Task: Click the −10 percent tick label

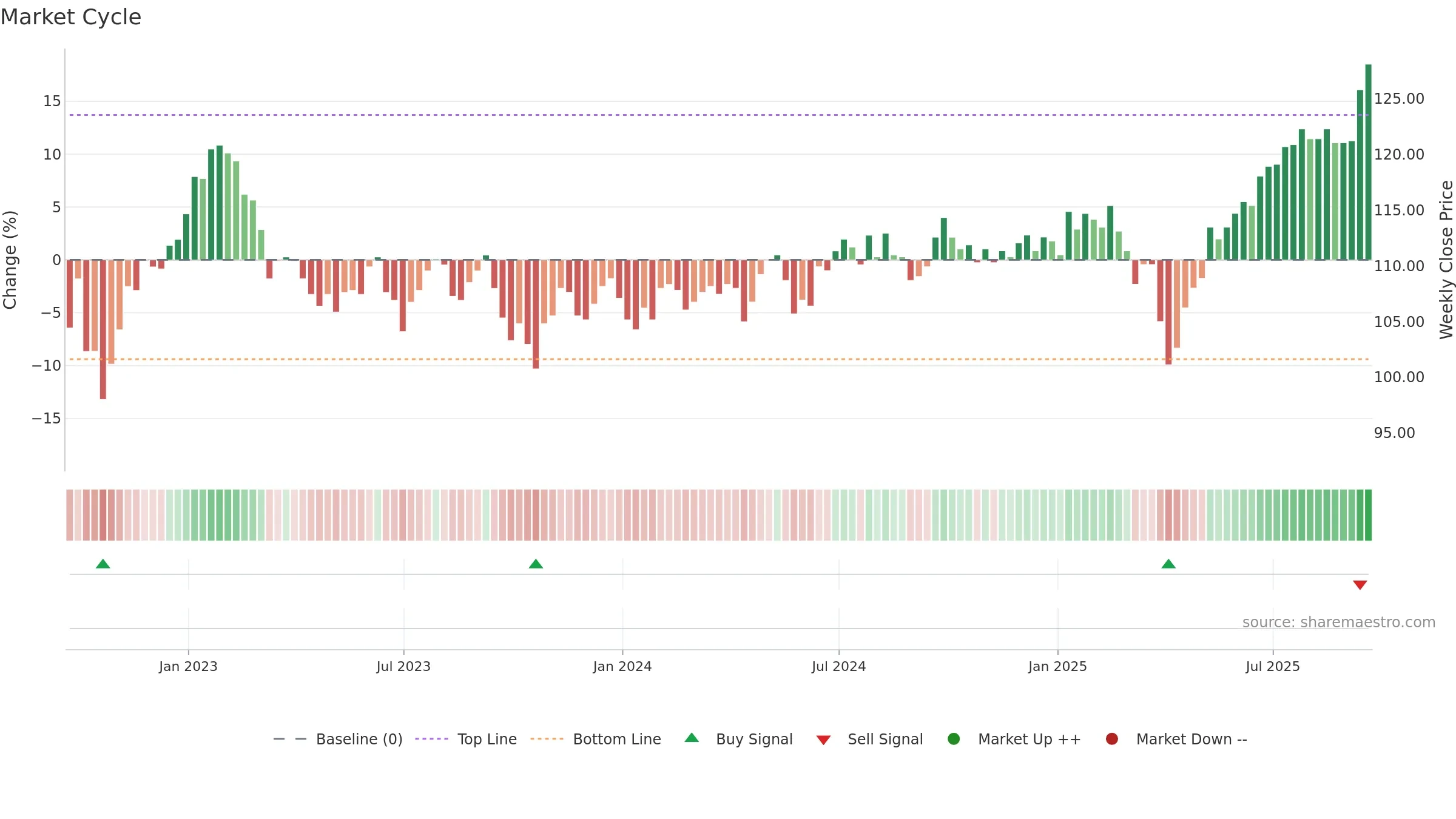Action: coord(47,366)
